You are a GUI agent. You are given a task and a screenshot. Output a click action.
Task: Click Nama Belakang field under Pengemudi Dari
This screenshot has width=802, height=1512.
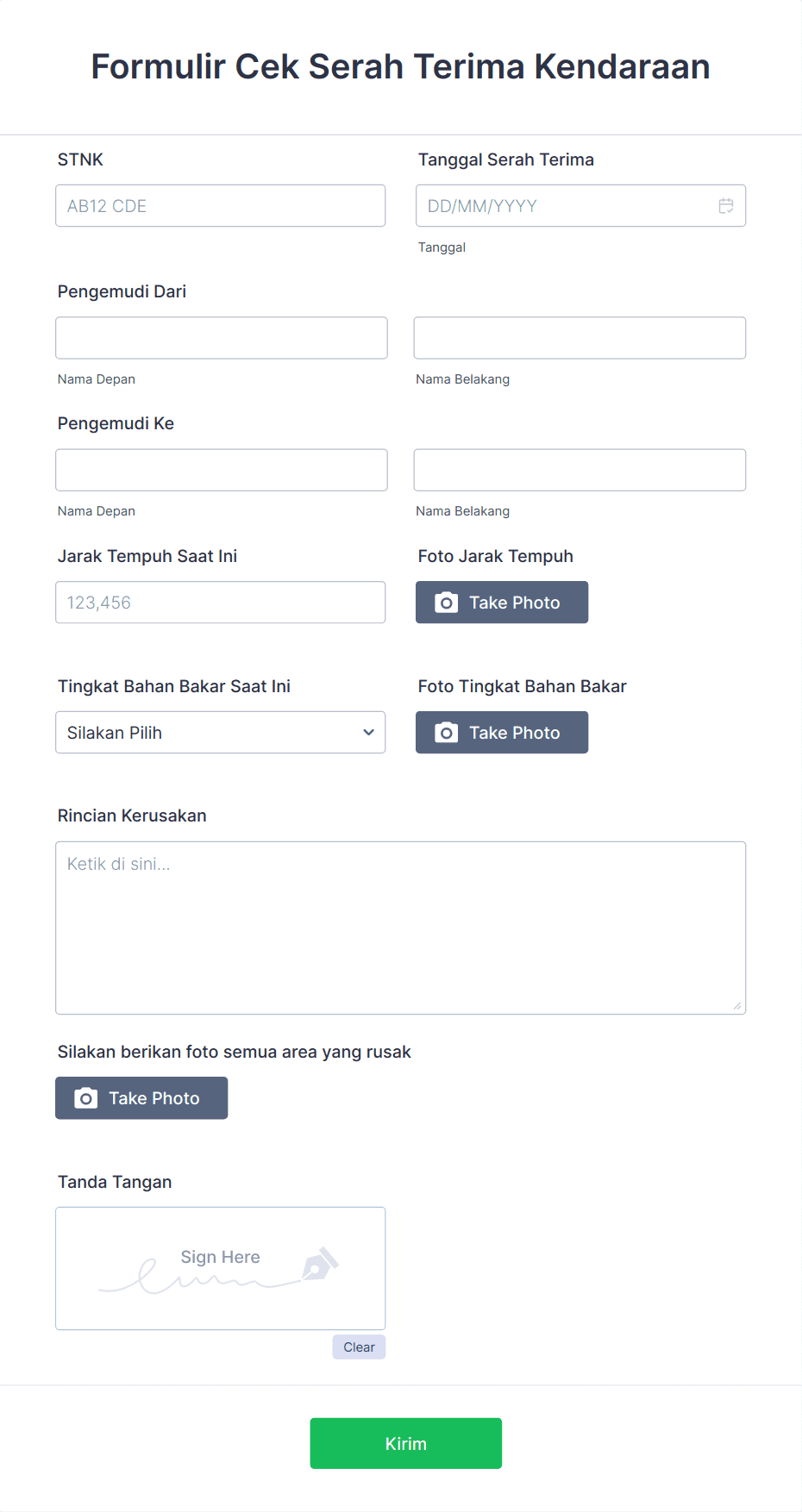(579, 337)
